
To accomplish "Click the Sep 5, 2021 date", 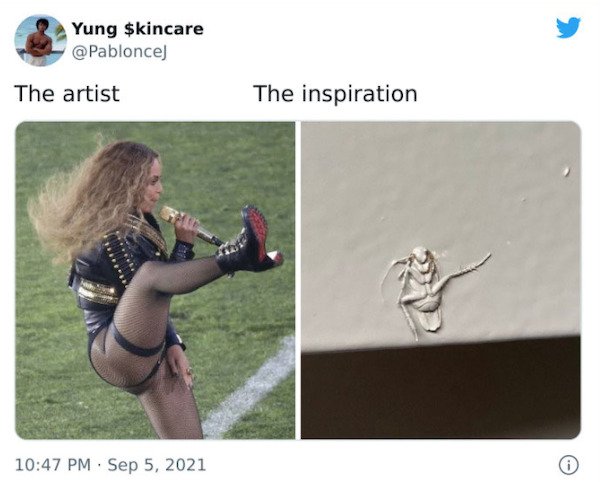I will point(157,465).
